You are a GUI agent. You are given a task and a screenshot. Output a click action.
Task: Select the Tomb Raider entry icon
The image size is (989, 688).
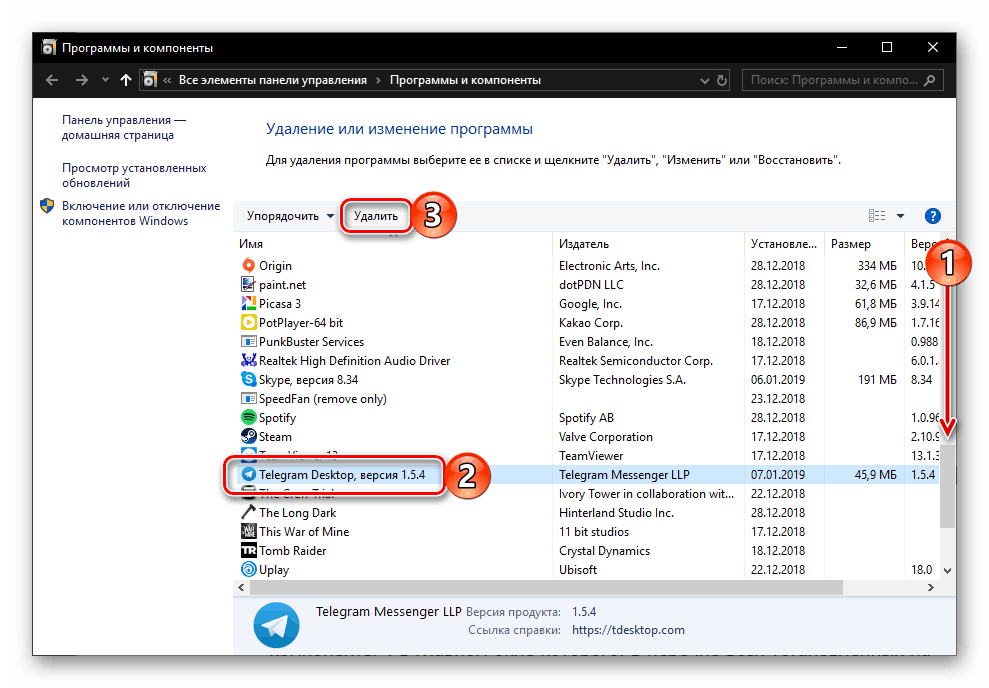click(x=247, y=551)
